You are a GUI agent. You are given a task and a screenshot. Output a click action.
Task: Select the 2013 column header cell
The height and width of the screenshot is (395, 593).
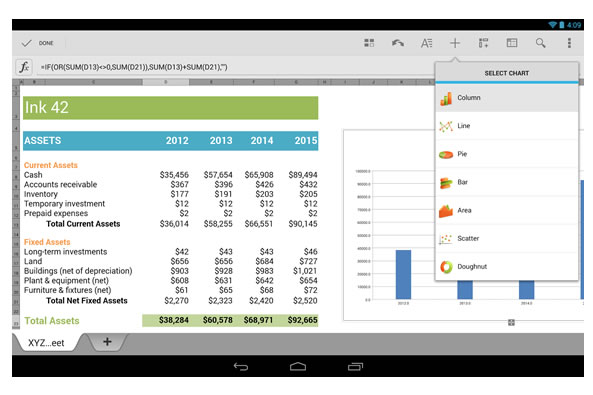(221, 141)
